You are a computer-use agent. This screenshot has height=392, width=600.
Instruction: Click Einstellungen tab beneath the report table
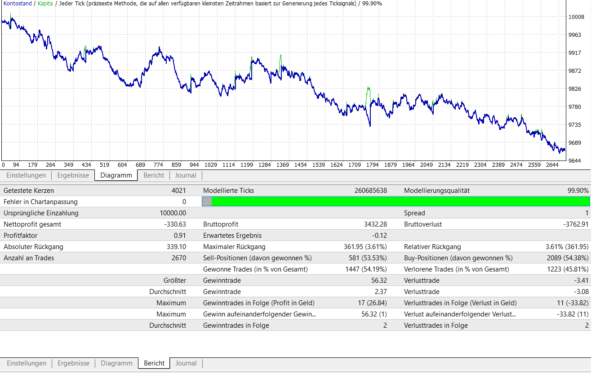(x=26, y=363)
